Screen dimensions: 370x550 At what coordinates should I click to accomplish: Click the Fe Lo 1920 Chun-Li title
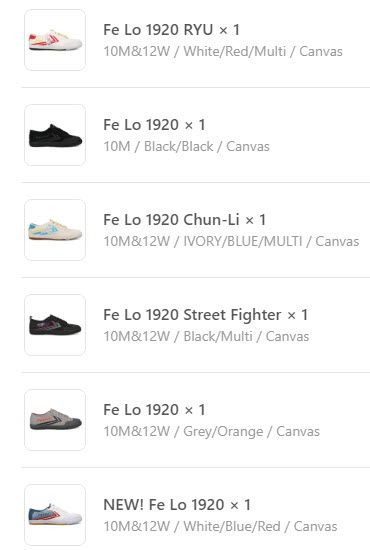(x=171, y=220)
